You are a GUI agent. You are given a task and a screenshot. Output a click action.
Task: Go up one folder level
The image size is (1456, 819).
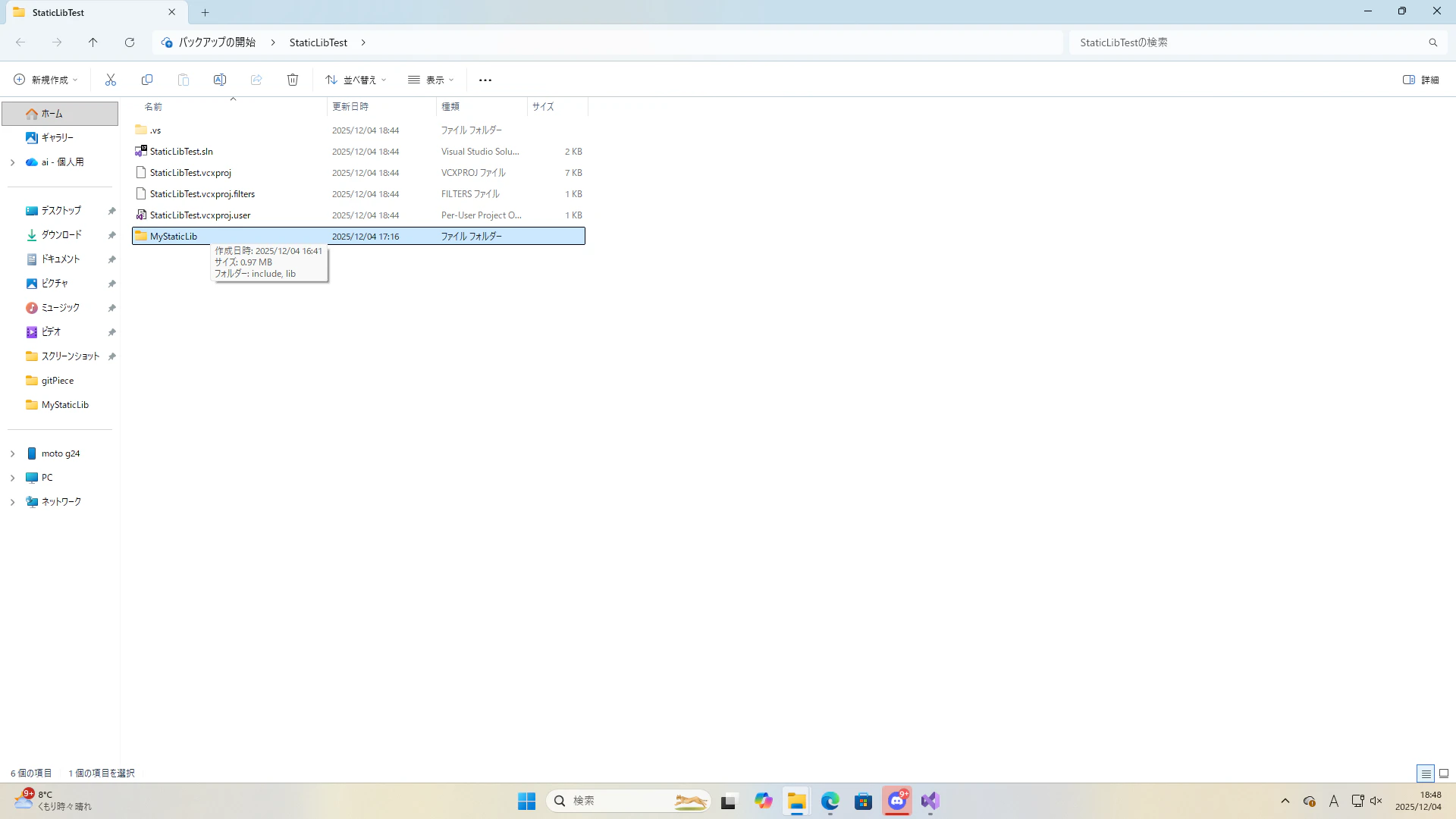coord(93,42)
